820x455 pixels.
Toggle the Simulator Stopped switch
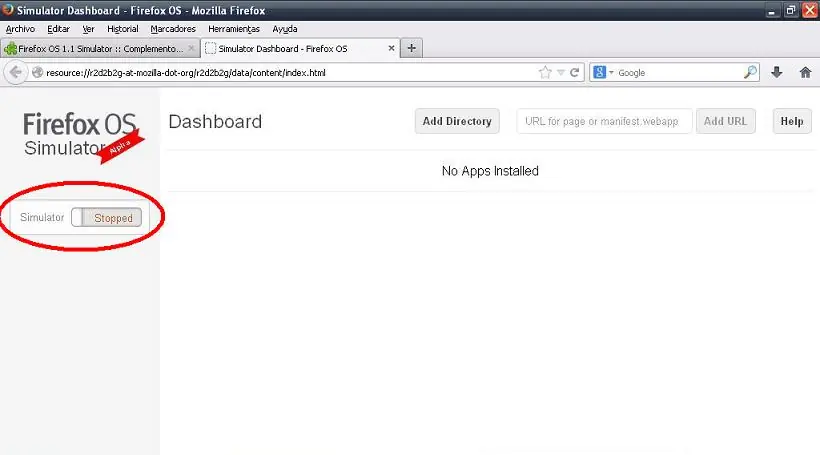pos(107,218)
